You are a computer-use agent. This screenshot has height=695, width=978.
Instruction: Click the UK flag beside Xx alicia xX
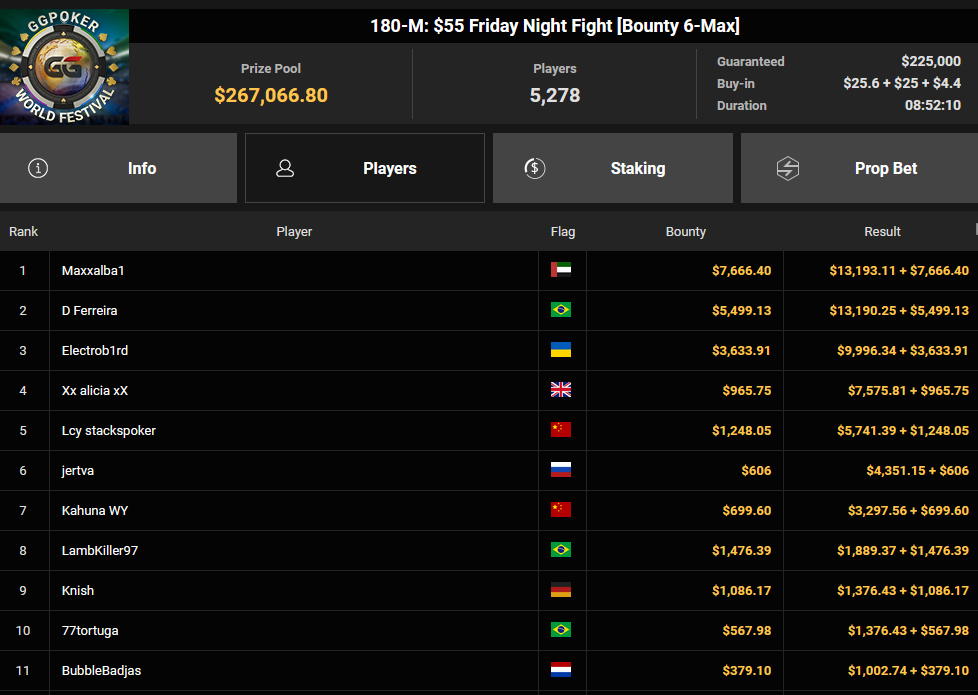(x=561, y=390)
